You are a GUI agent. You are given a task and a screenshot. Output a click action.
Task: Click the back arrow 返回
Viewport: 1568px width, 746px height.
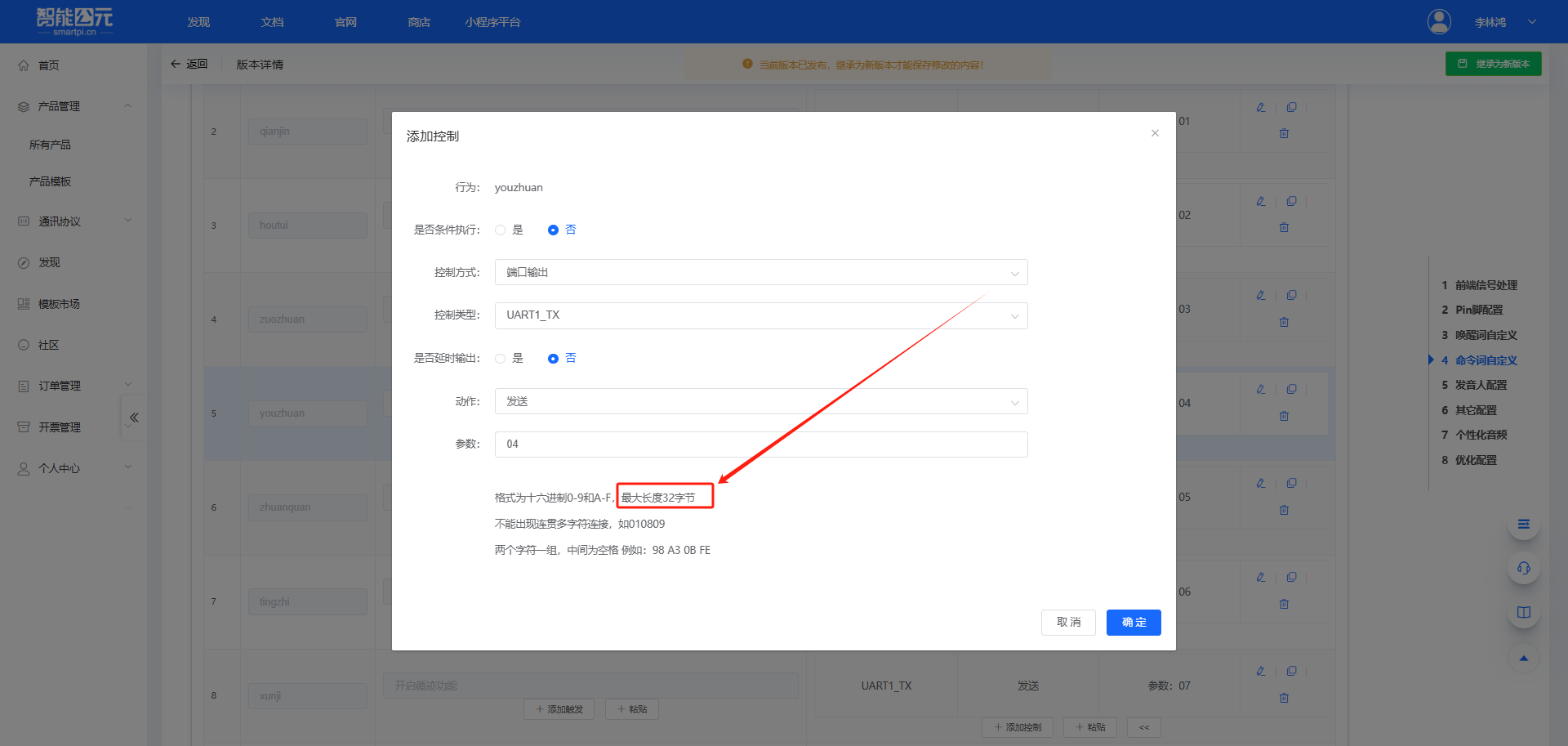189,65
